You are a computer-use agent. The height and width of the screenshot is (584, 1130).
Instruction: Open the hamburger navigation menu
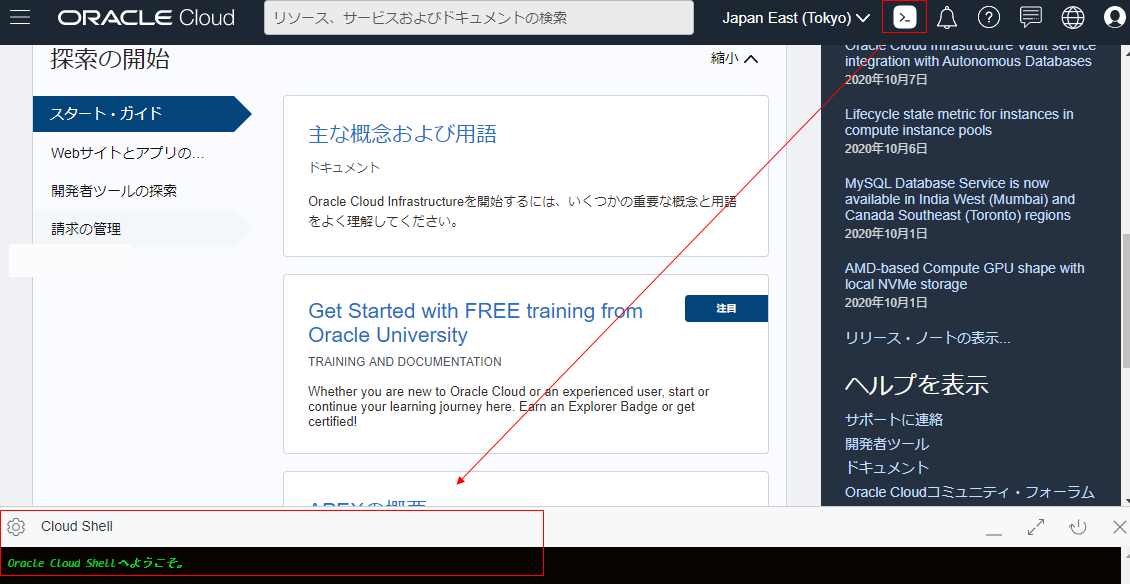coord(19,18)
